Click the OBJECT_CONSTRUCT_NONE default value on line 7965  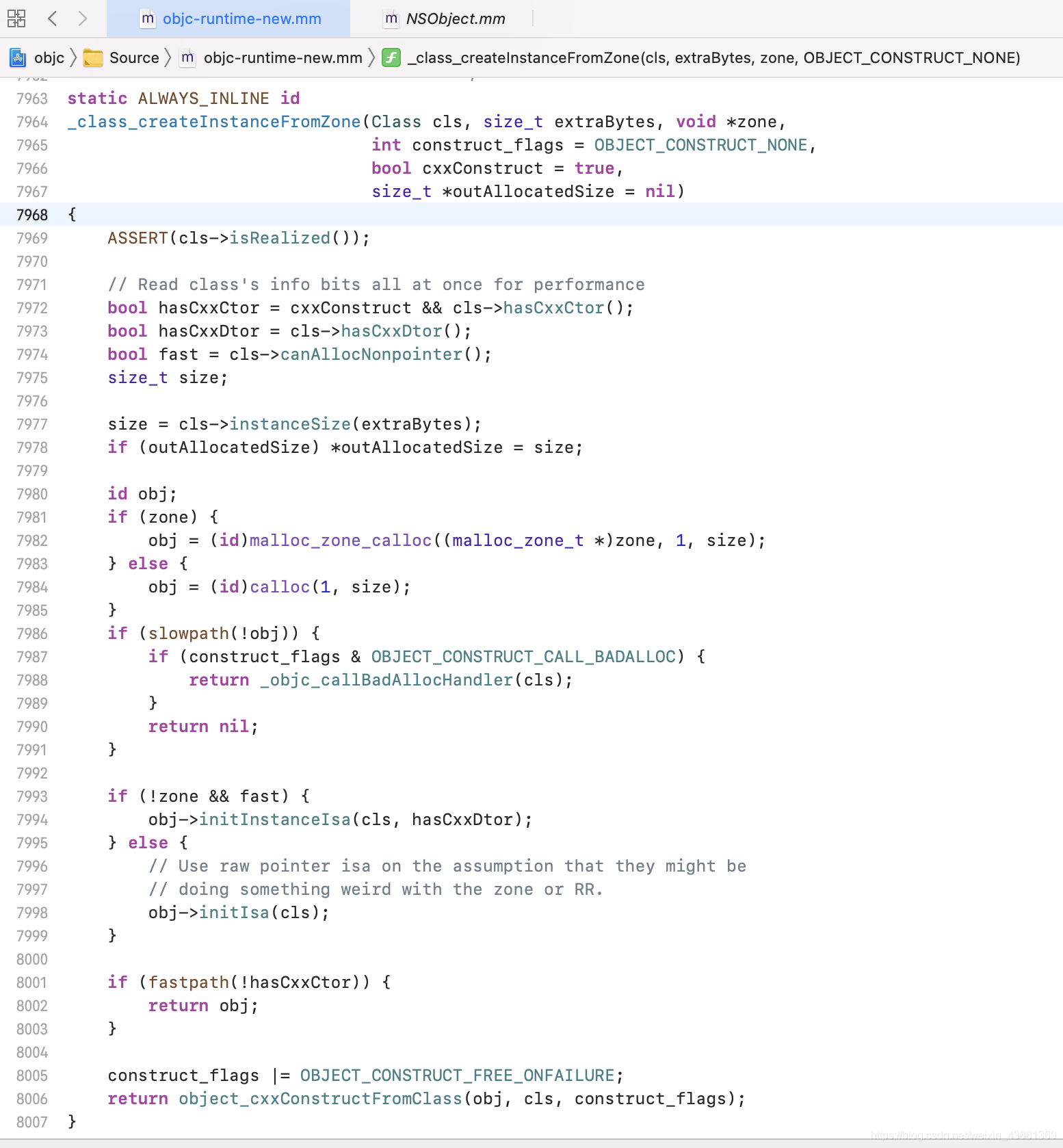[x=700, y=145]
